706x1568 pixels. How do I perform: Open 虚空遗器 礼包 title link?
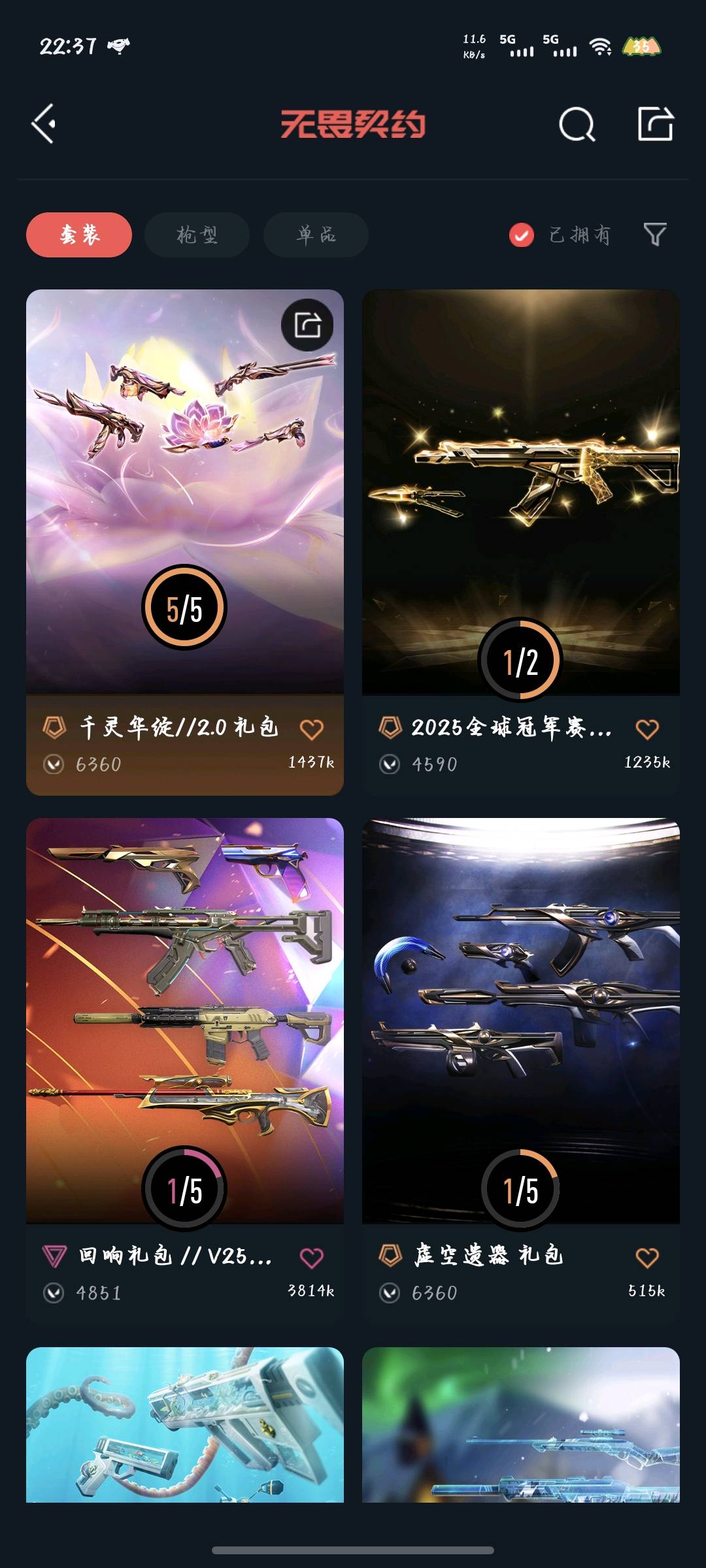tap(488, 1255)
